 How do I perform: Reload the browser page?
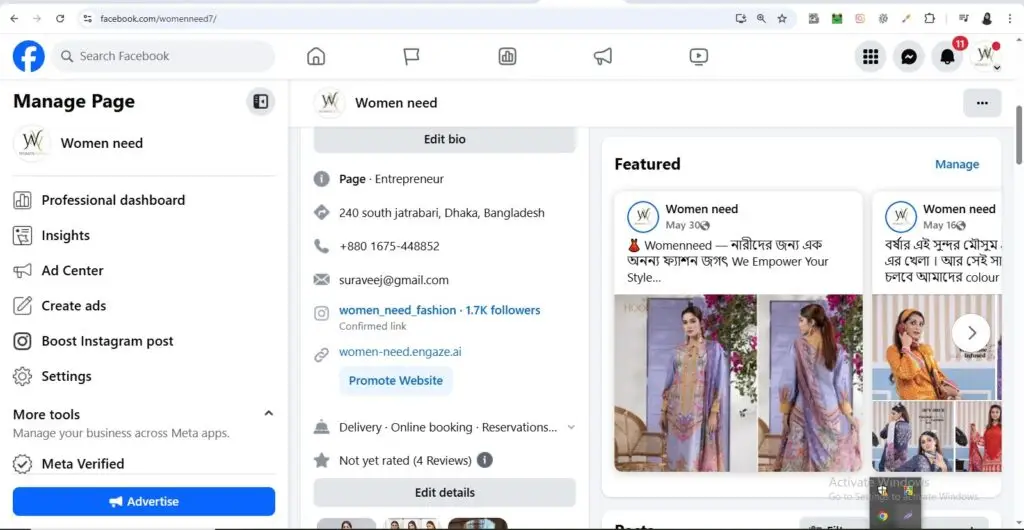coord(60,19)
